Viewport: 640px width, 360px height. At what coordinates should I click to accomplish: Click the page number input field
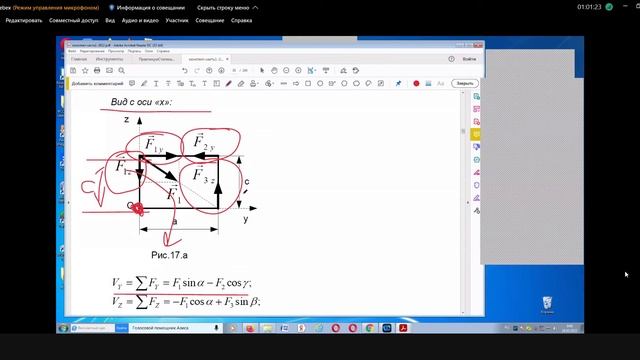click(x=234, y=71)
